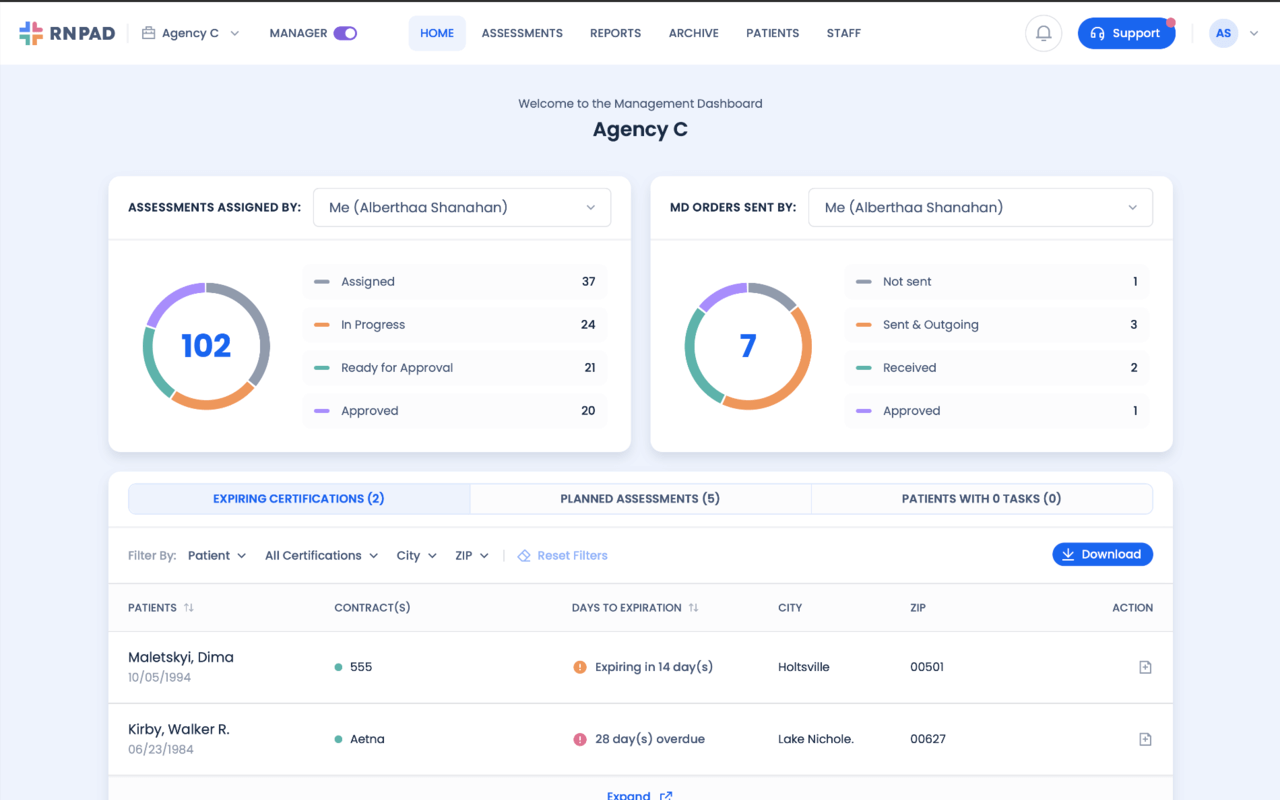Click the Reset Filters icon
This screenshot has width=1280, height=800.
pyautogui.click(x=524, y=554)
